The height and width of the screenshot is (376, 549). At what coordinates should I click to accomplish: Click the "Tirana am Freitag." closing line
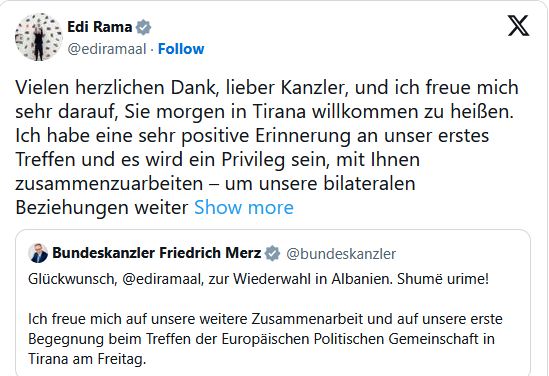87,359
